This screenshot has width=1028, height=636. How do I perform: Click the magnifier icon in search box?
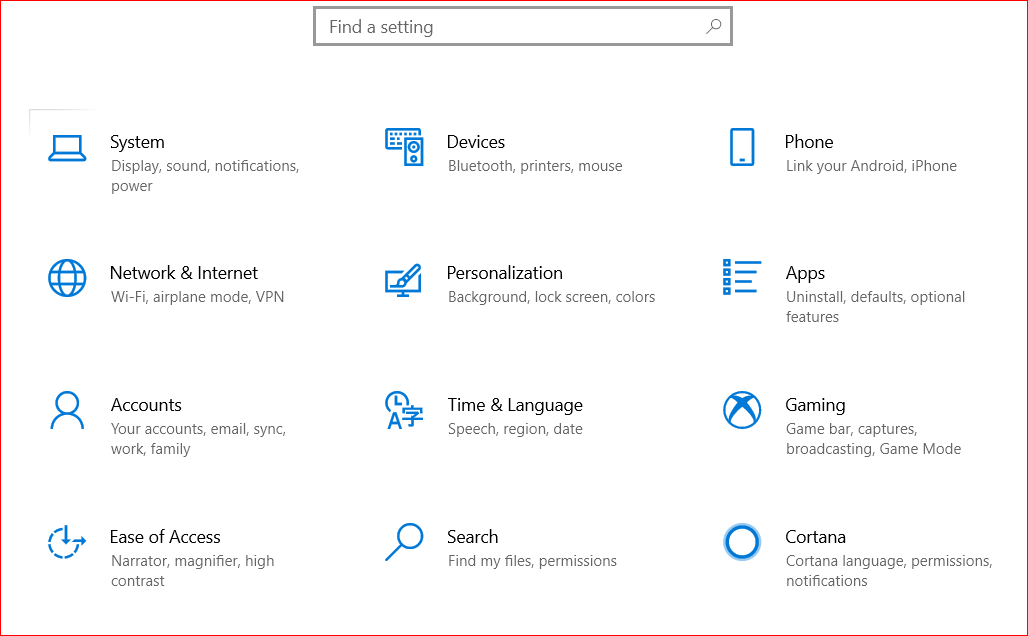[713, 26]
